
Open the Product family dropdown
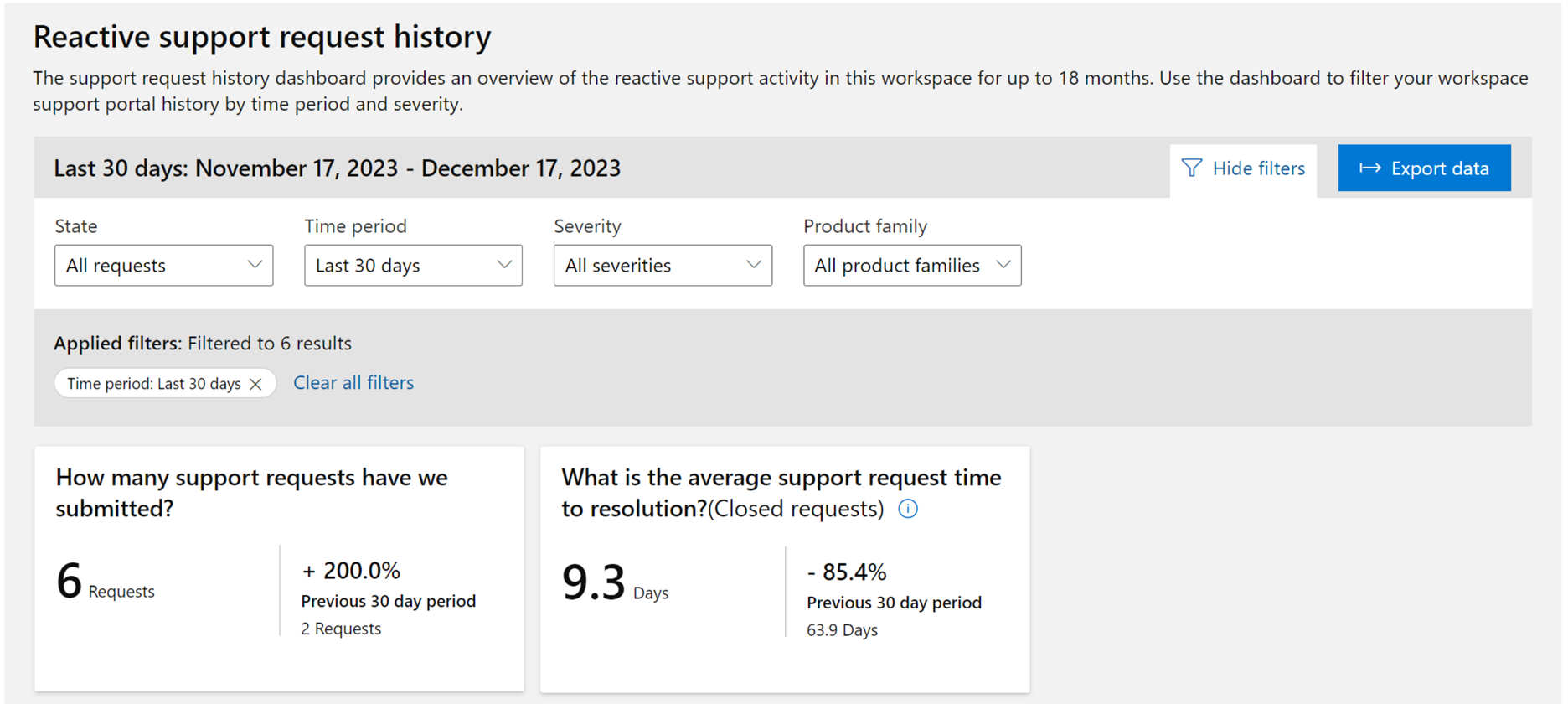coord(912,265)
